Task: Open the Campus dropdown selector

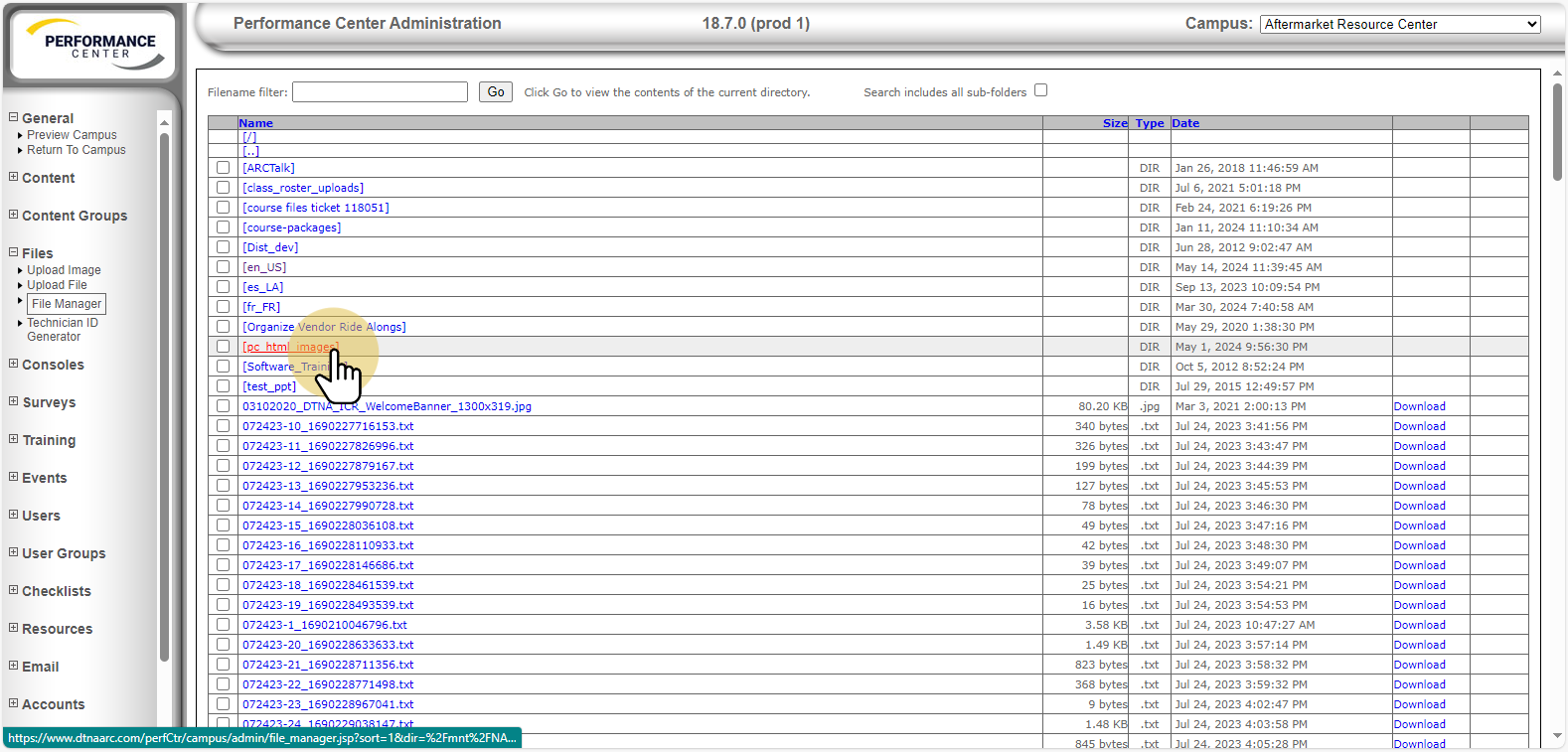Action: (x=1400, y=24)
